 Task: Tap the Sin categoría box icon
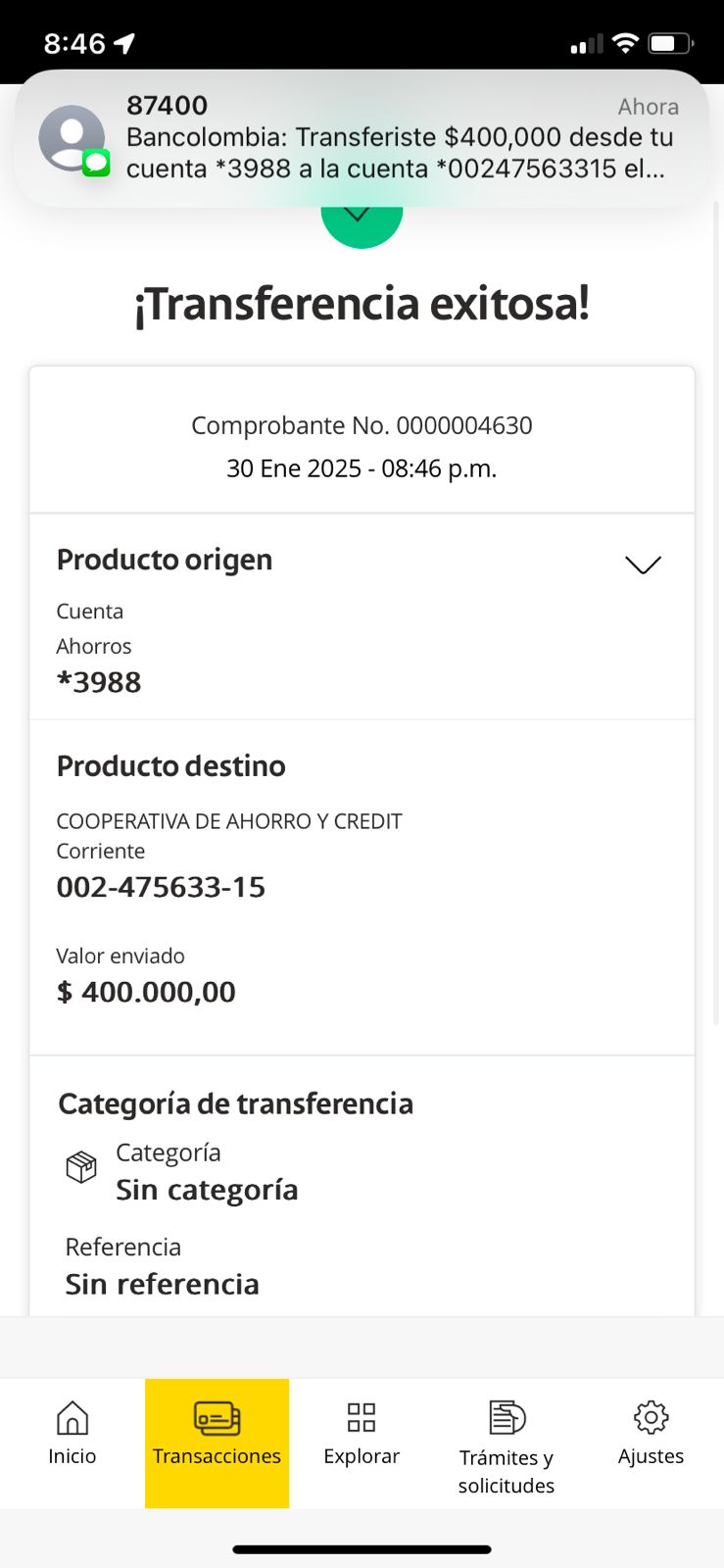[81, 1167]
